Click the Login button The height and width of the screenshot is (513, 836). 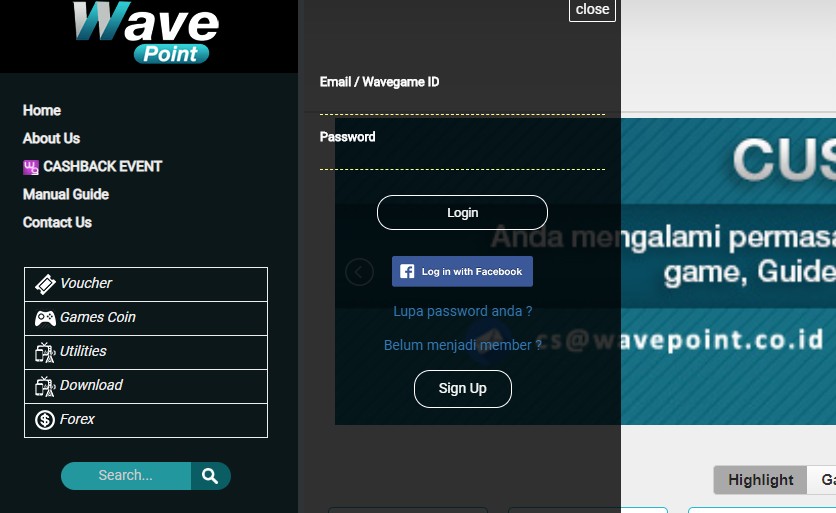point(462,213)
